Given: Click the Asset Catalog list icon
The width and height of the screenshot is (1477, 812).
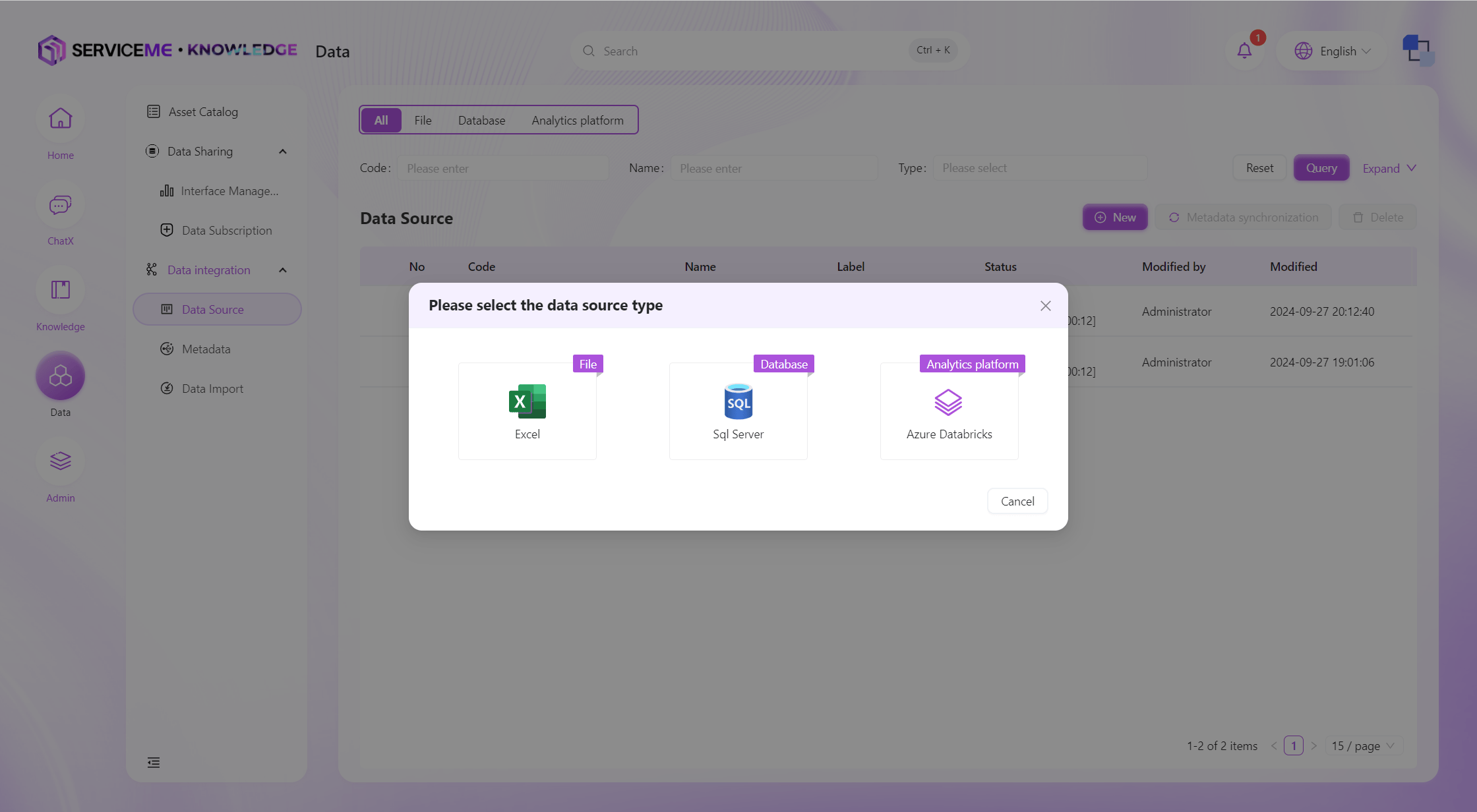Looking at the screenshot, I should [x=154, y=111].
